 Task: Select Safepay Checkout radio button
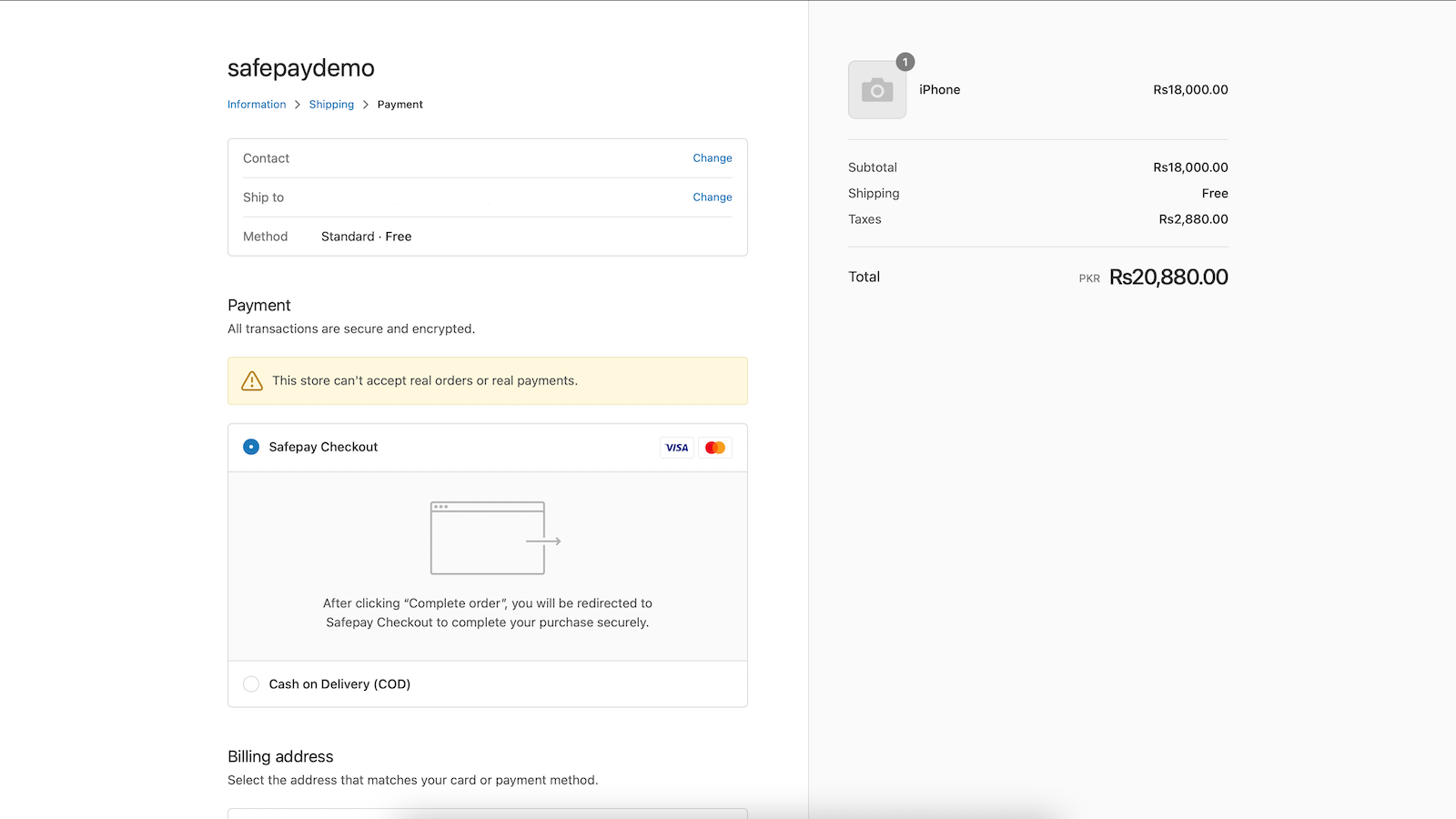(251, 447)
